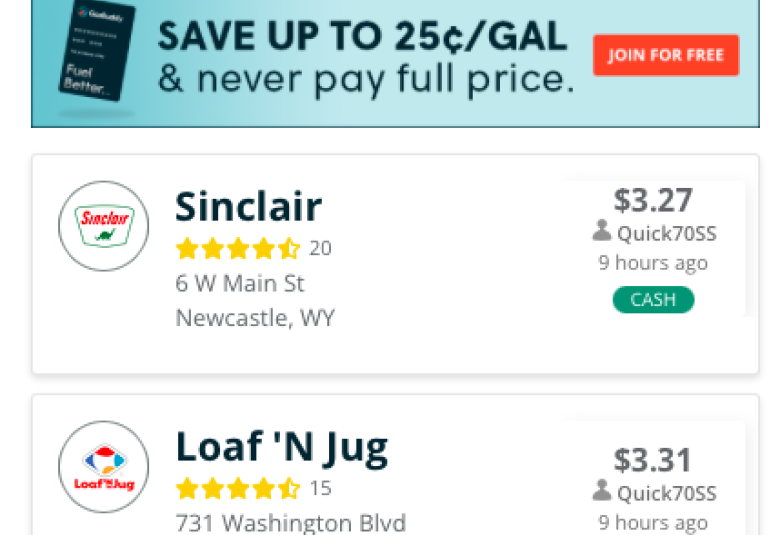Viewport: 780px width, 535px height.
Task: Click the Sinclair review count 20
Action: point(320,248)
